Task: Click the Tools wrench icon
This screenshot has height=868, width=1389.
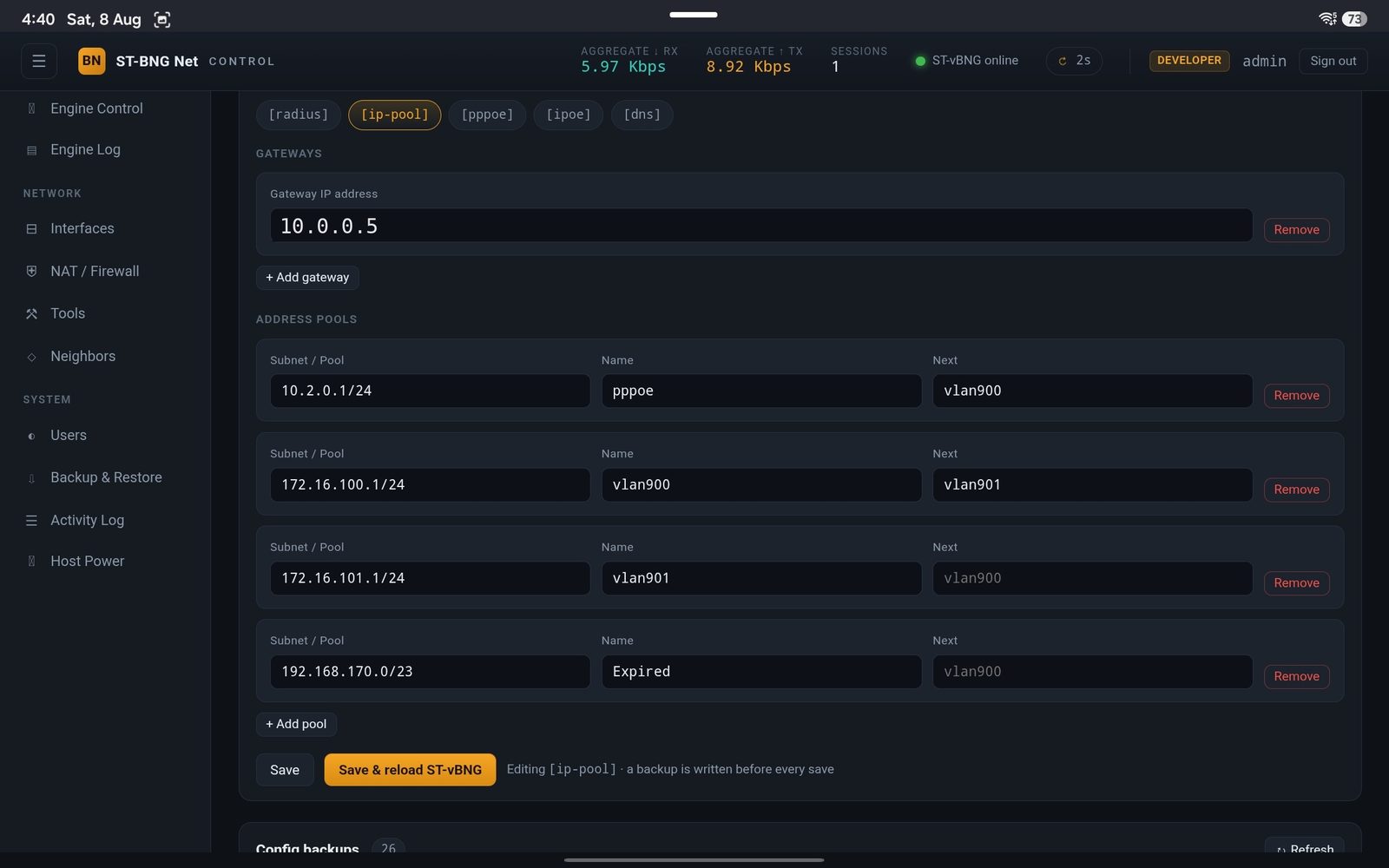Action: (x=32, y=313)
